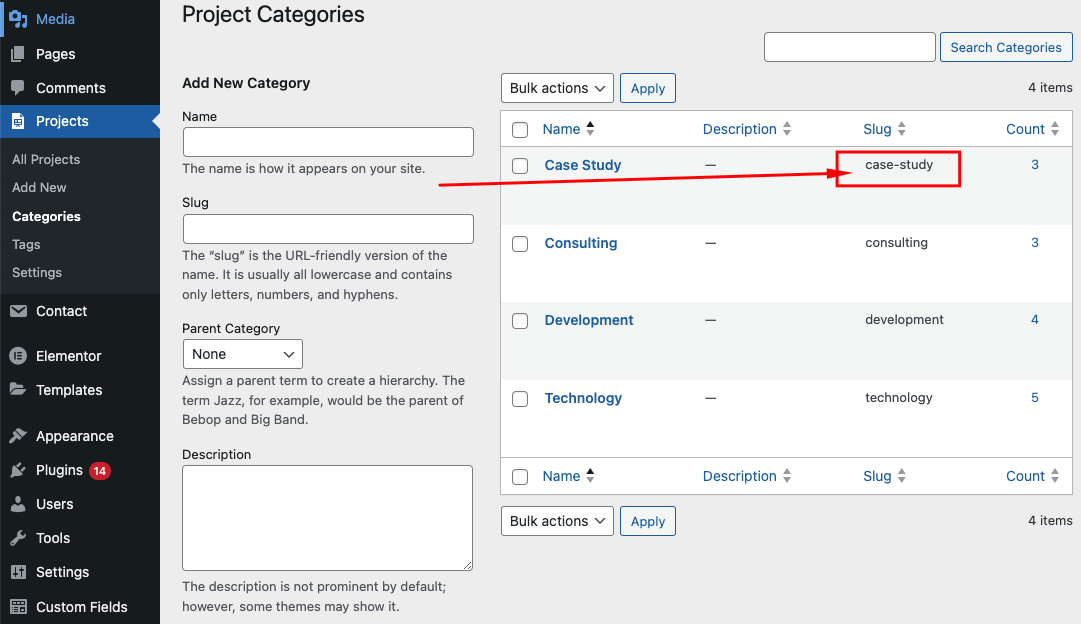
Task: Click the top '4 items' count text
Action: tap(1050, 88)
